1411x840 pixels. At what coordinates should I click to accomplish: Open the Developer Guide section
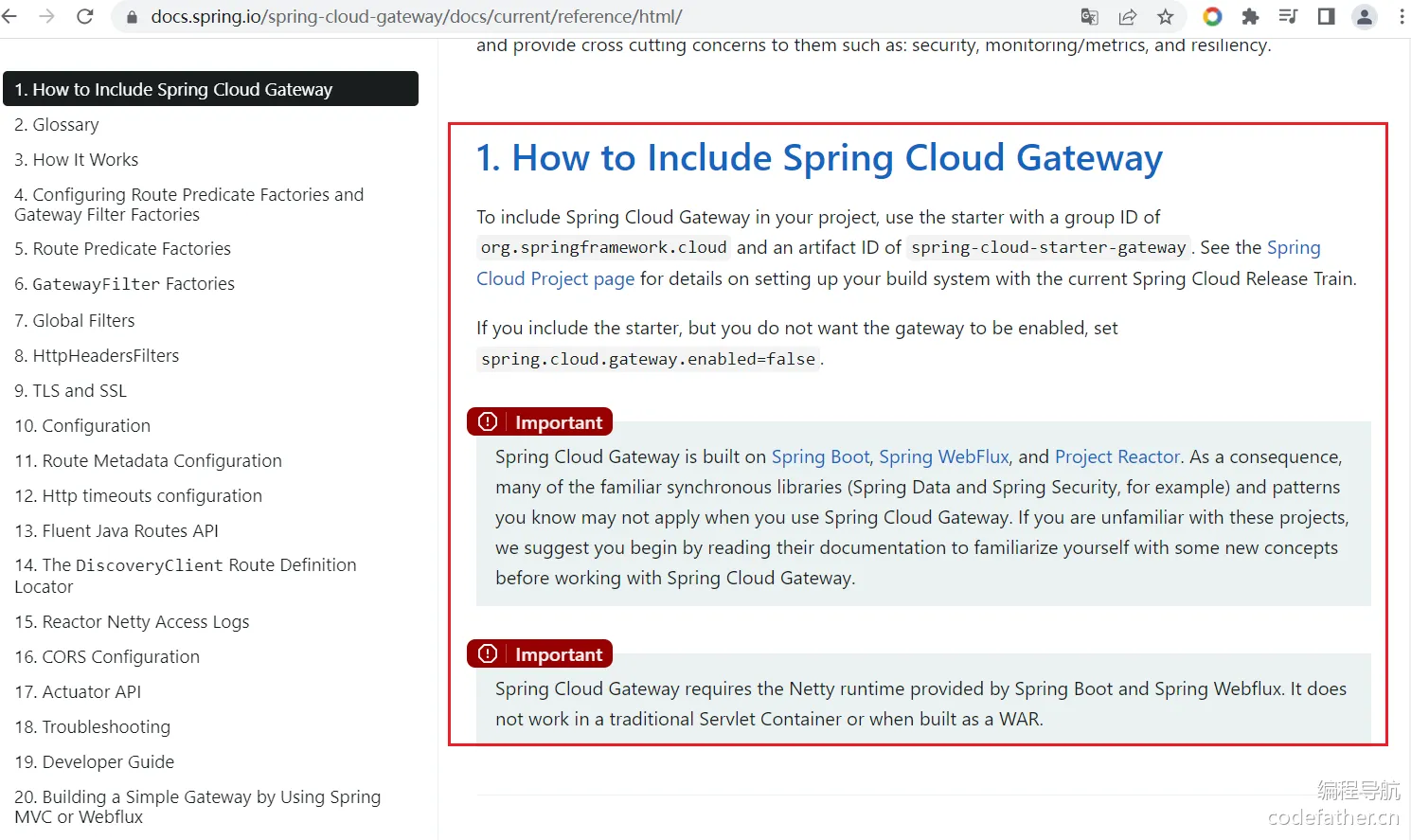tap(95, 762)
